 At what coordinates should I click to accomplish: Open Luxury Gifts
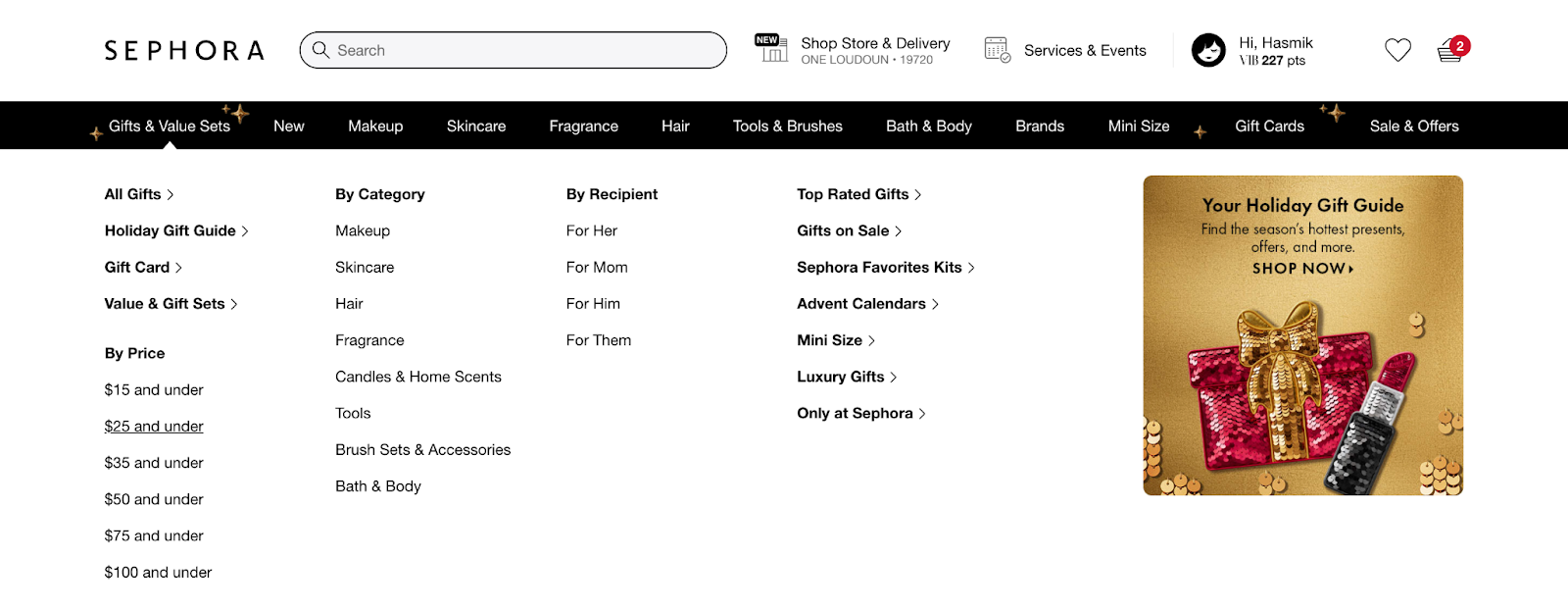[x=847, y=377]
